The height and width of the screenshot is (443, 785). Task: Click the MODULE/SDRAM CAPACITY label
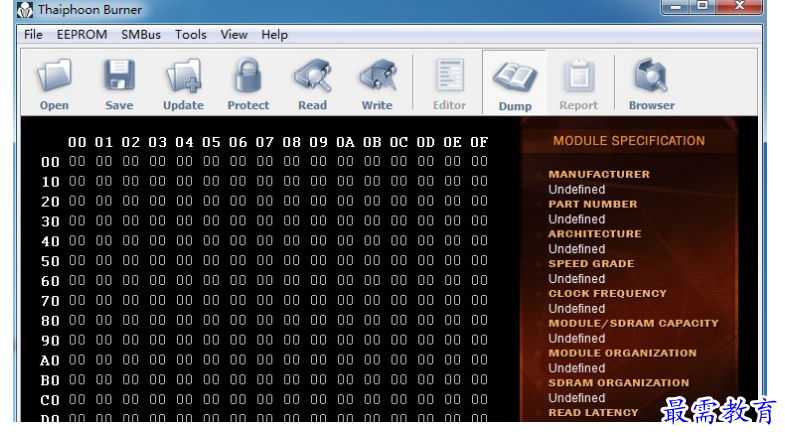tap(633, 323)
